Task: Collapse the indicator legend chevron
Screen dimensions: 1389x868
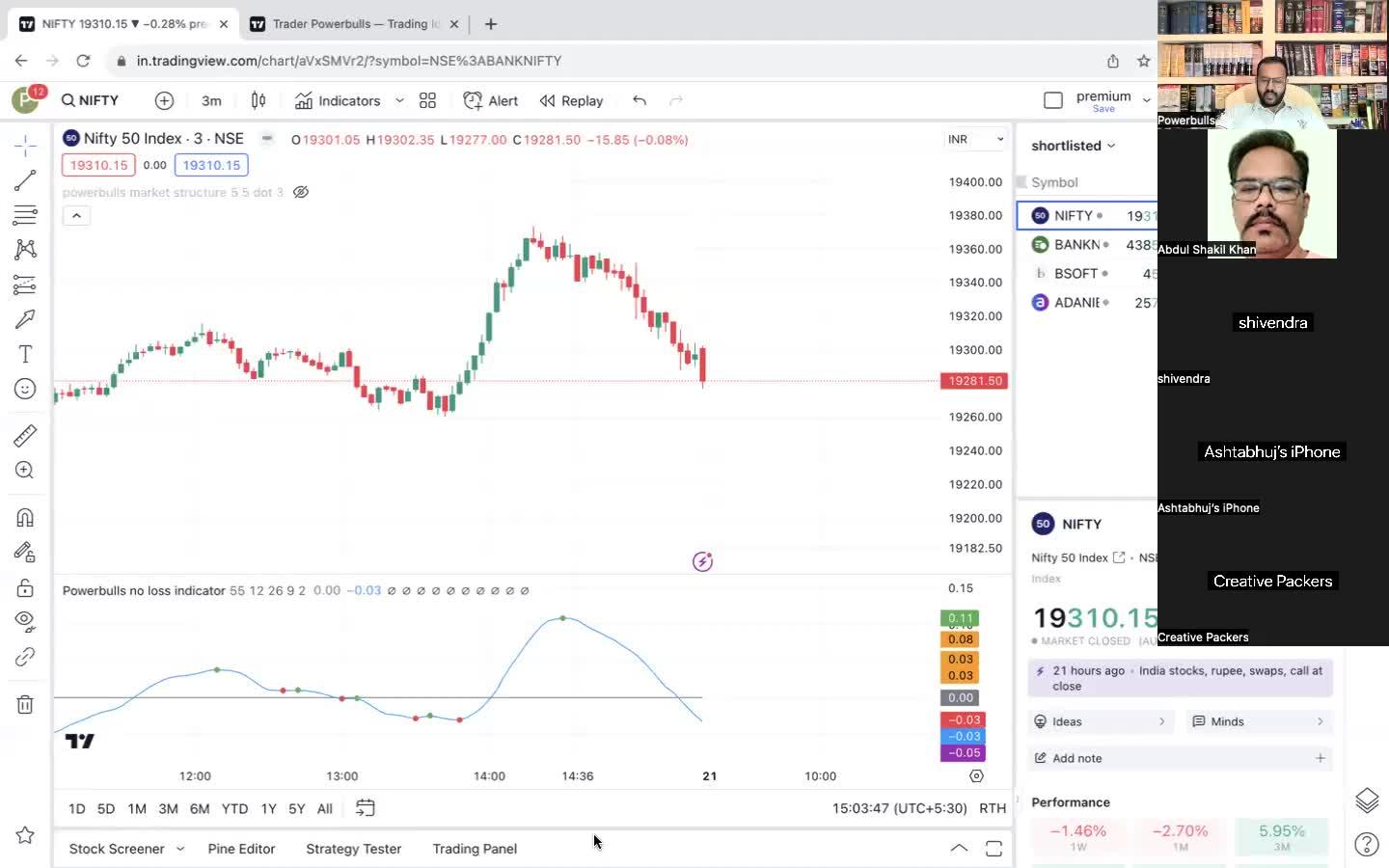Action: (76, 216)
